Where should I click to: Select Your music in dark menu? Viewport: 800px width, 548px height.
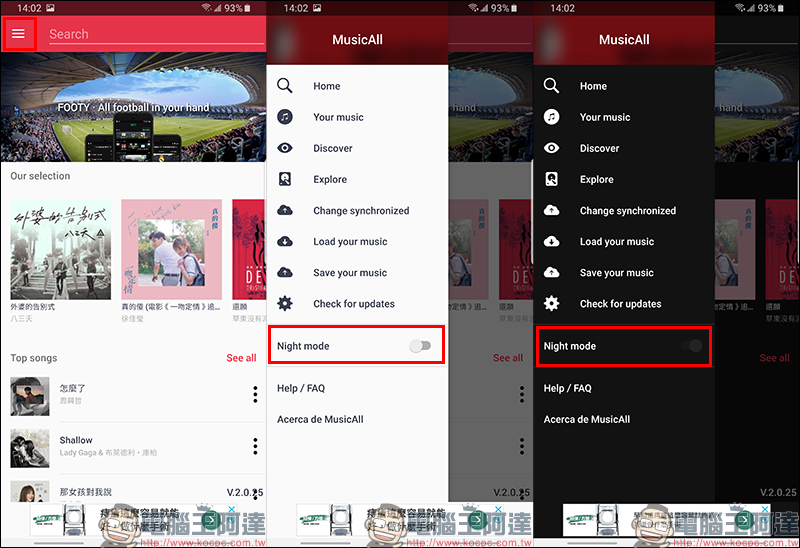point(605,117)
